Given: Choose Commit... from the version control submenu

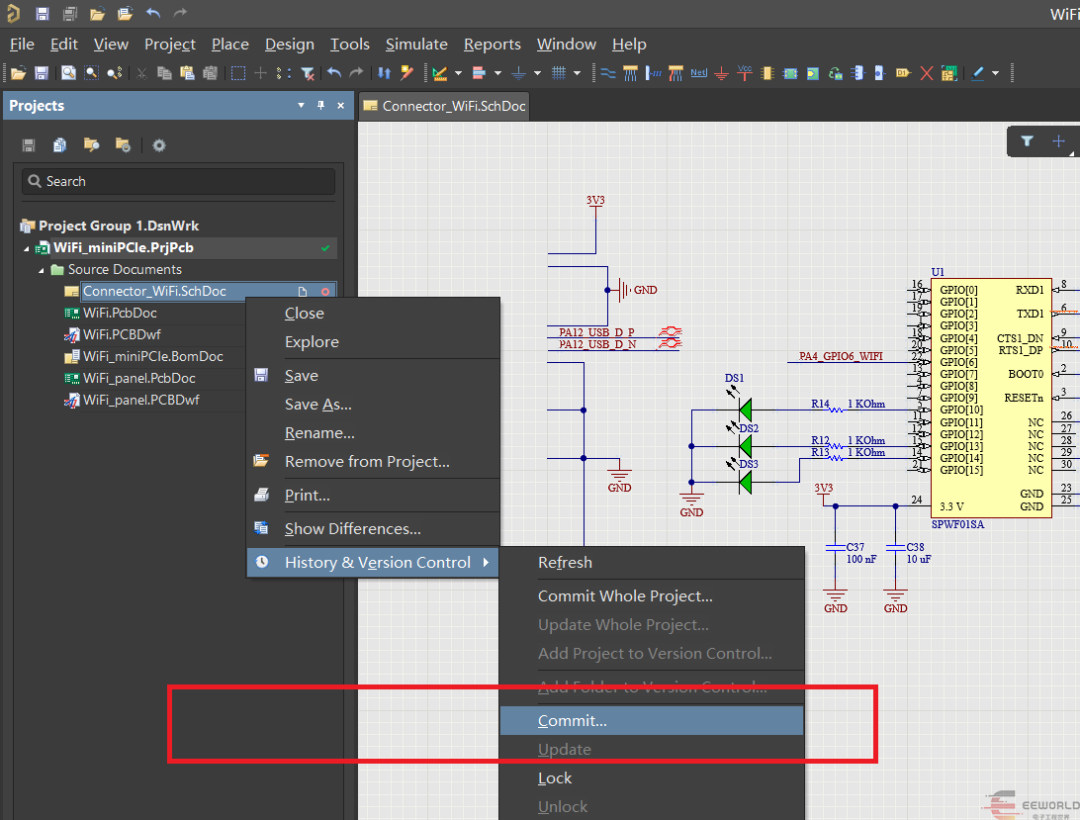Looking at the screenshot, I should point(572,721).
